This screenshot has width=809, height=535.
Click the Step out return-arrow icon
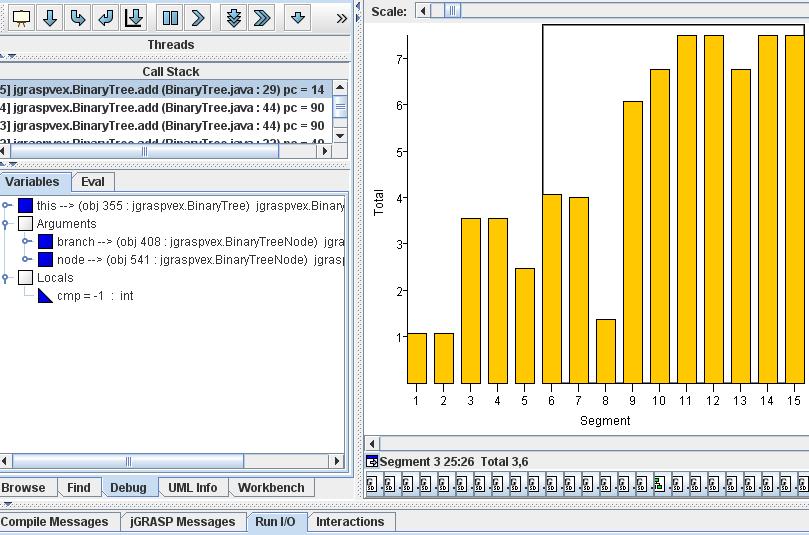(106, 18)
